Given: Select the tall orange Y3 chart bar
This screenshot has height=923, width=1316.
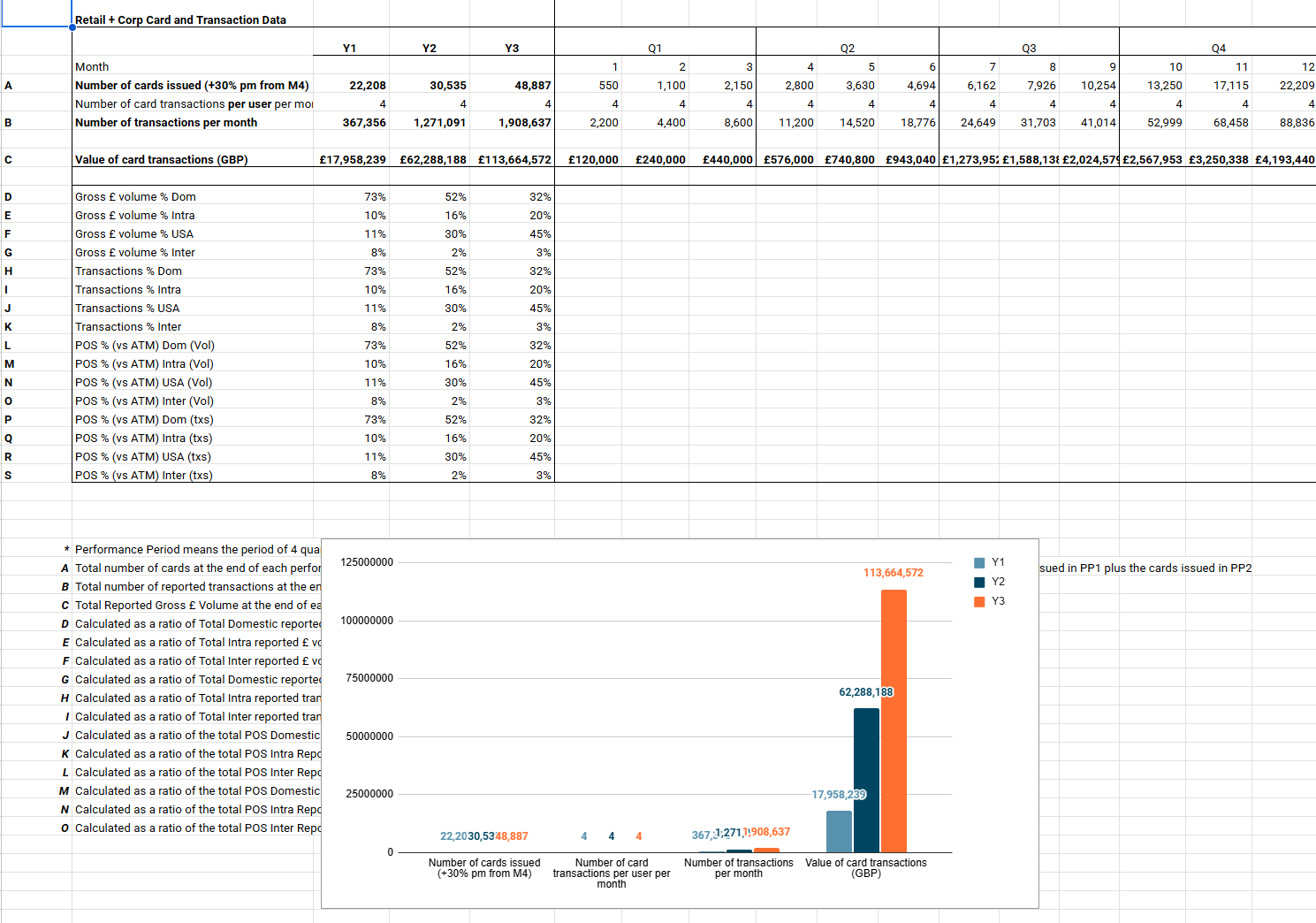Looking at the screenshot, I should point(894,721).
